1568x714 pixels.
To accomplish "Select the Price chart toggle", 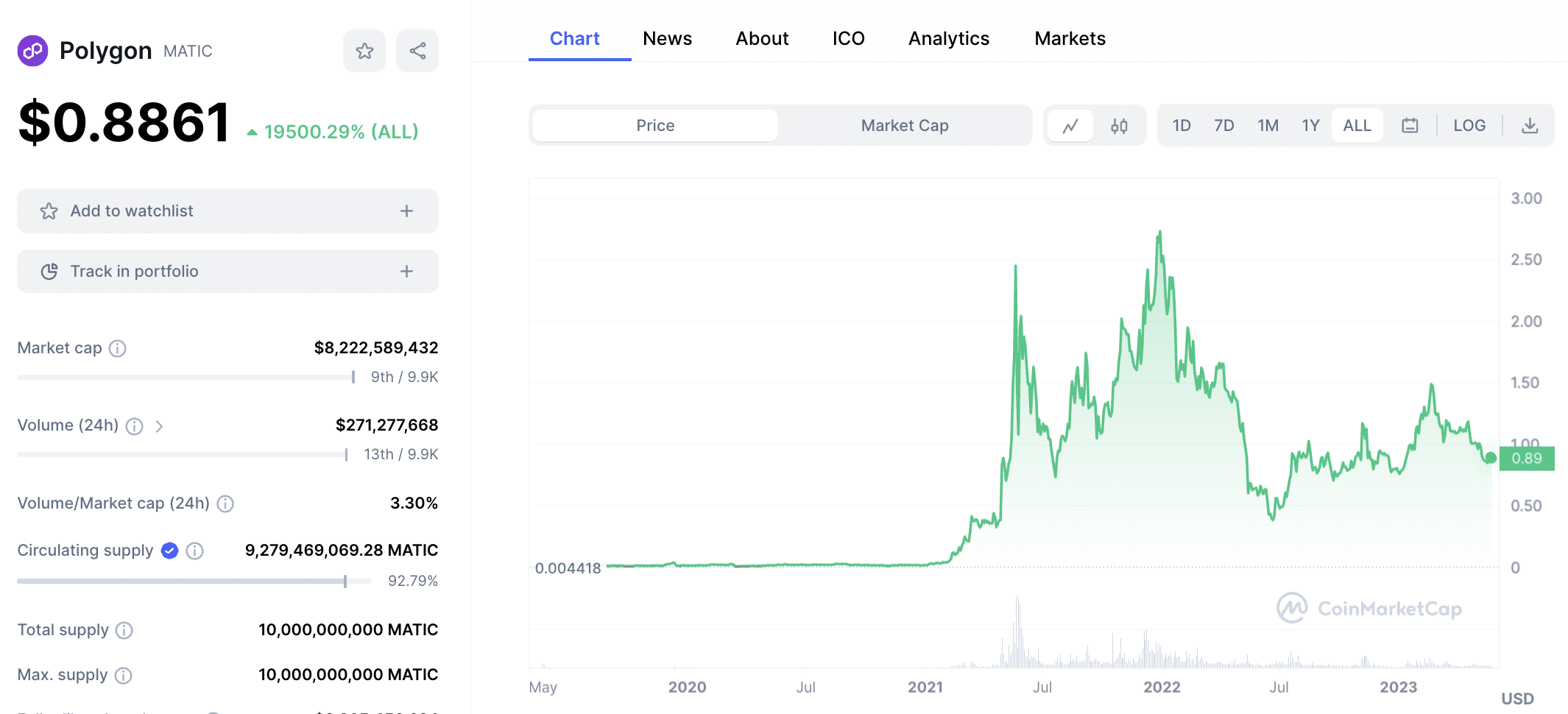I will click(x=655, y=126).
